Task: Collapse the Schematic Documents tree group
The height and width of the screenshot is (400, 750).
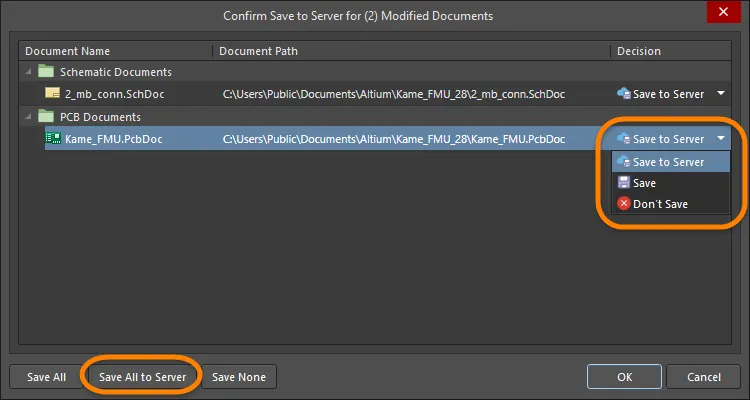Action: (x=28, y=72)
